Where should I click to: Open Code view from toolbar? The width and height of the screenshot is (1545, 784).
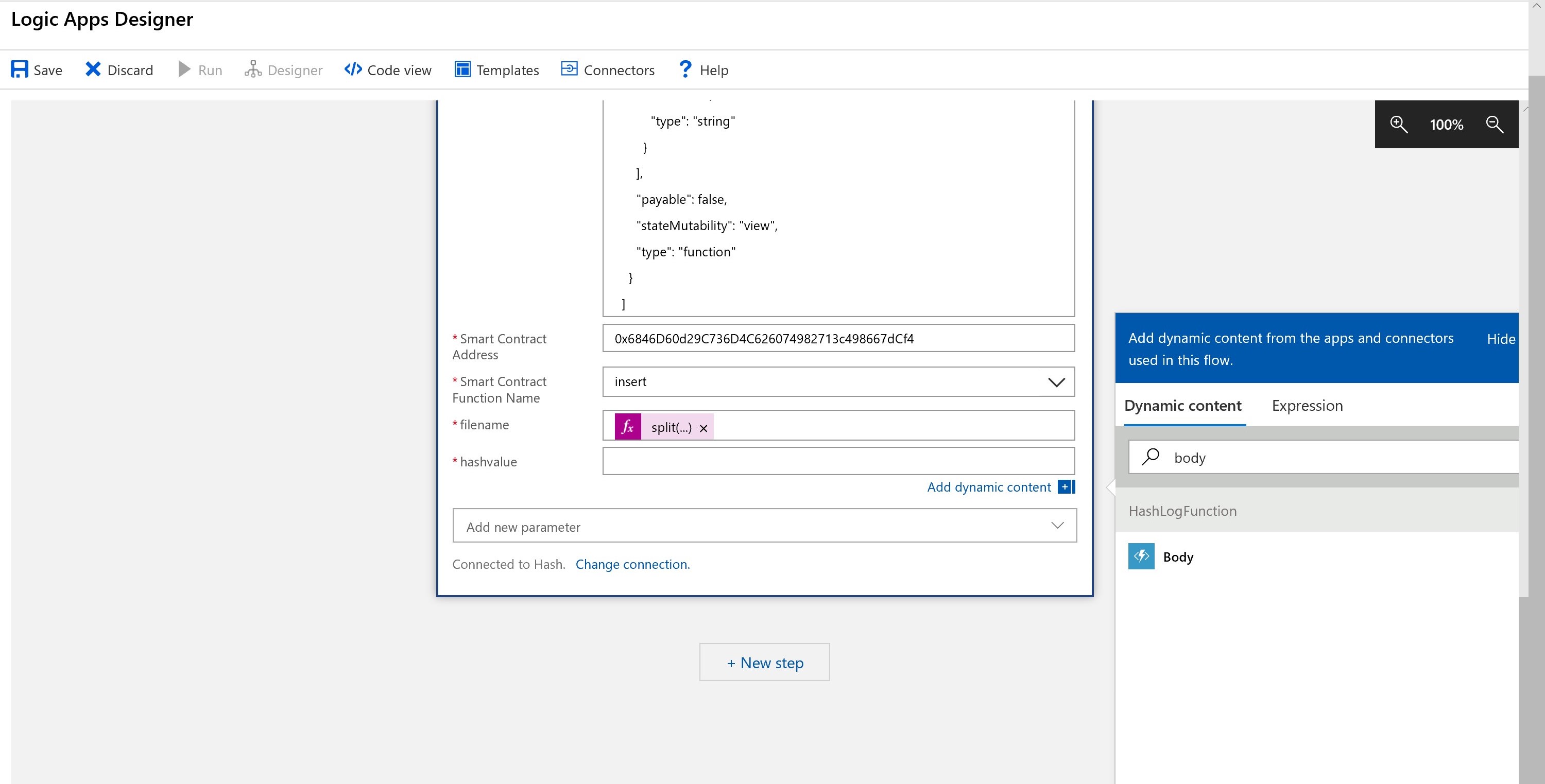point(388,70)
